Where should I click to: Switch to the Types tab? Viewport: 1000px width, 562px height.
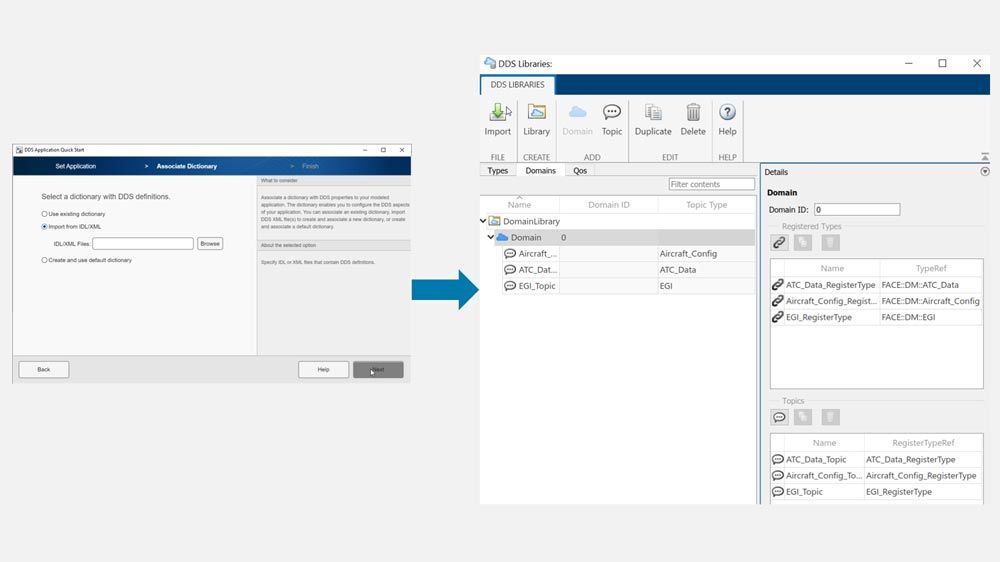click(x=497, y=170)
